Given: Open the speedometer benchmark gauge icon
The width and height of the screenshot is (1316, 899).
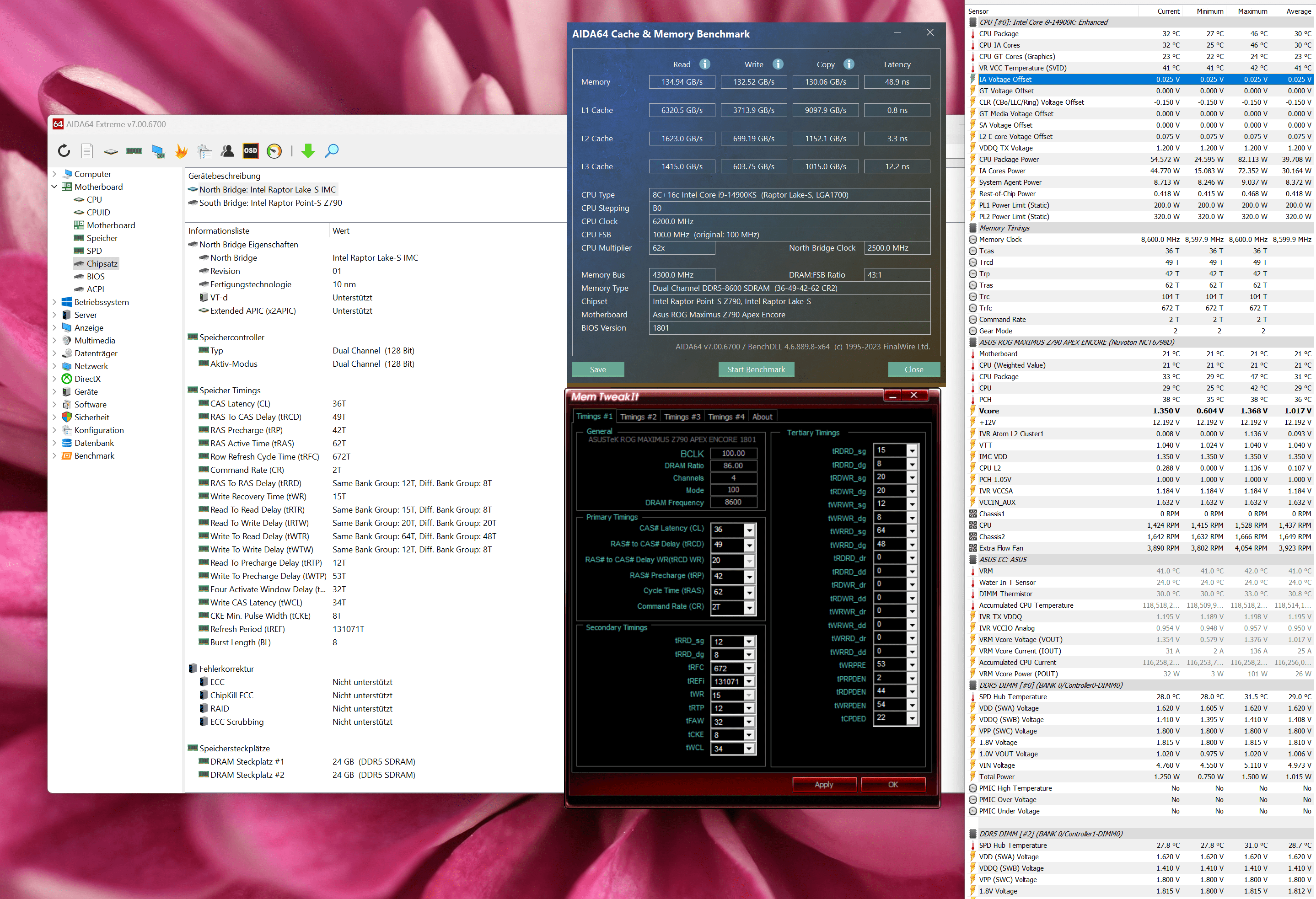Looking at the screenshot, I should coord(274,150).
